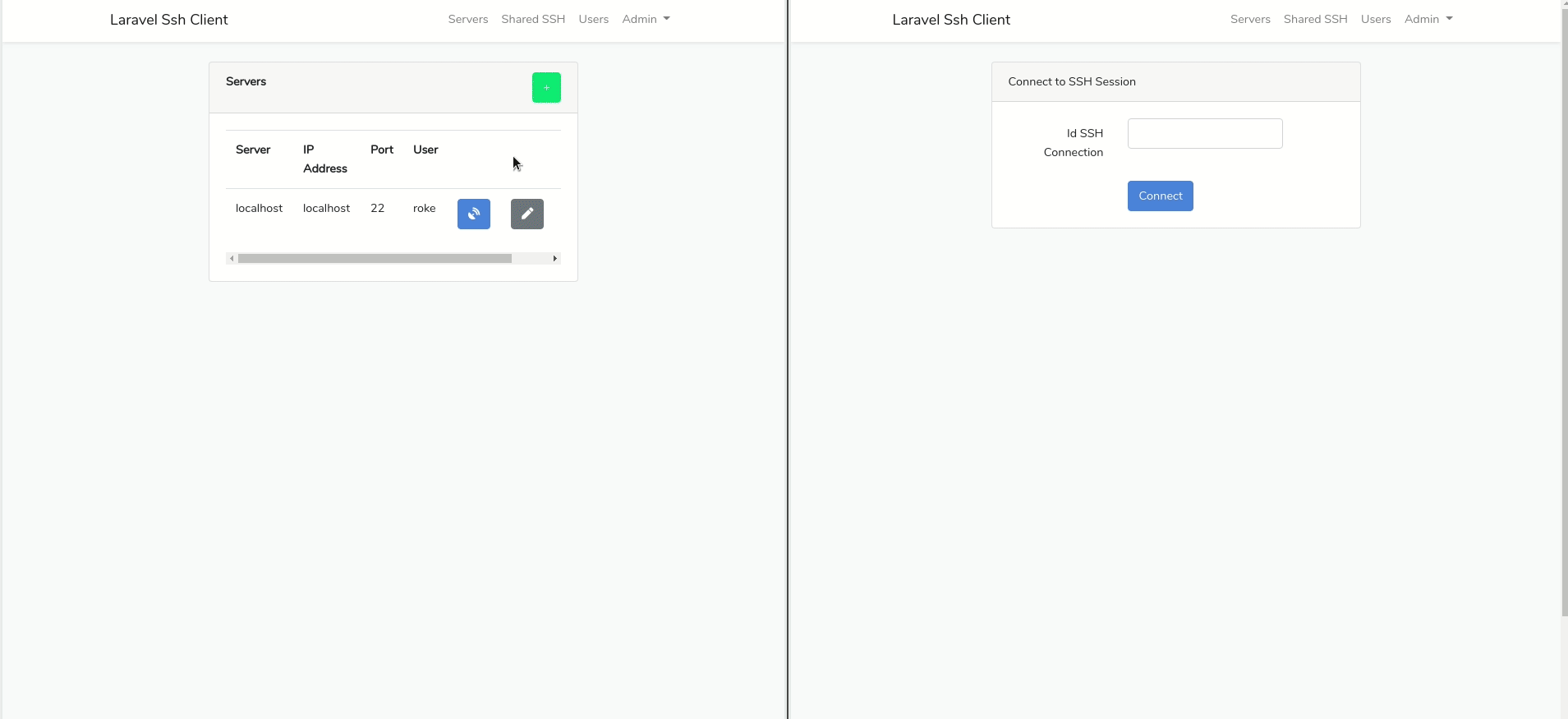Go to Users in the right window navbar
1568x719 pixels.
pyautogui.click(x=1375, y=19)
